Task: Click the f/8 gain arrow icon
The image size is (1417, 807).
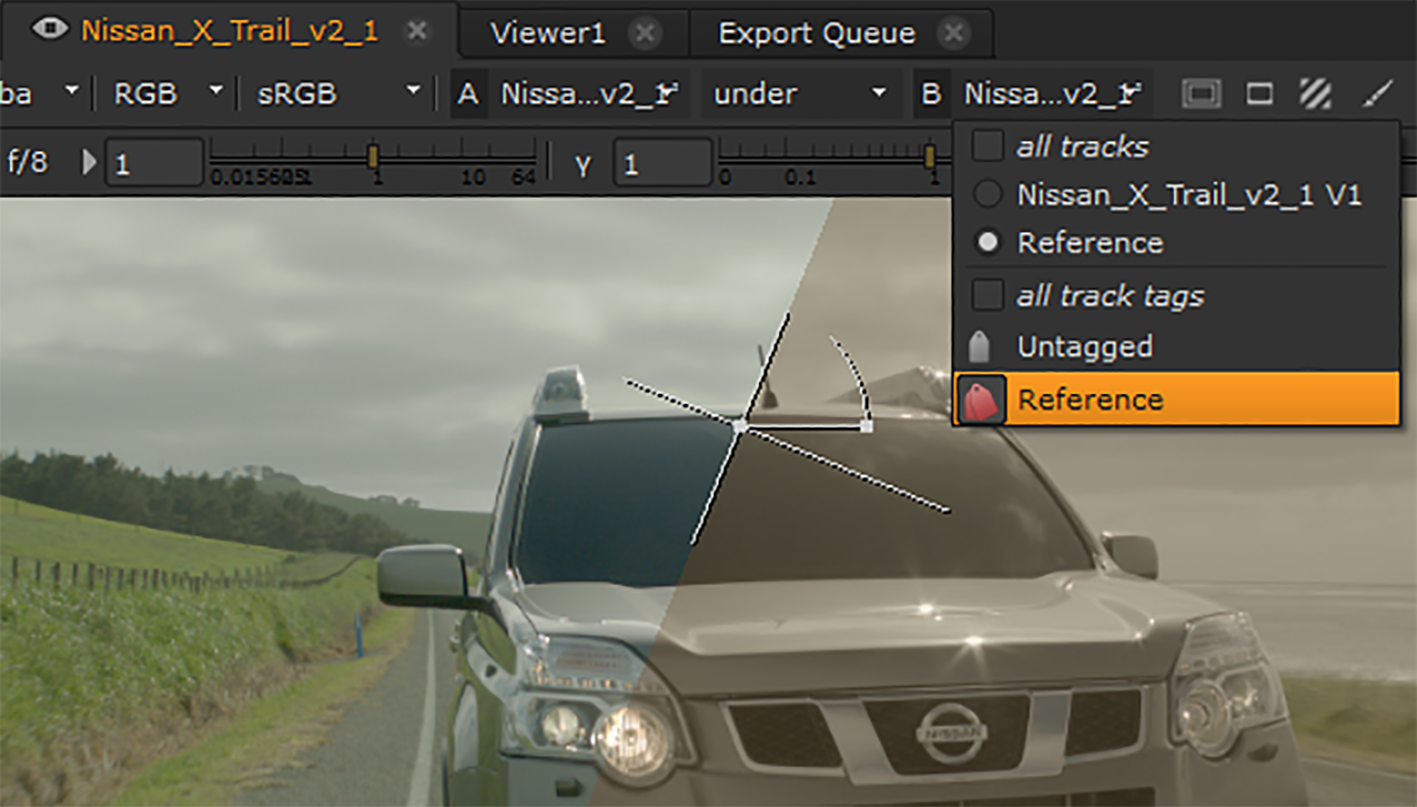Action: tap(89, 162)
